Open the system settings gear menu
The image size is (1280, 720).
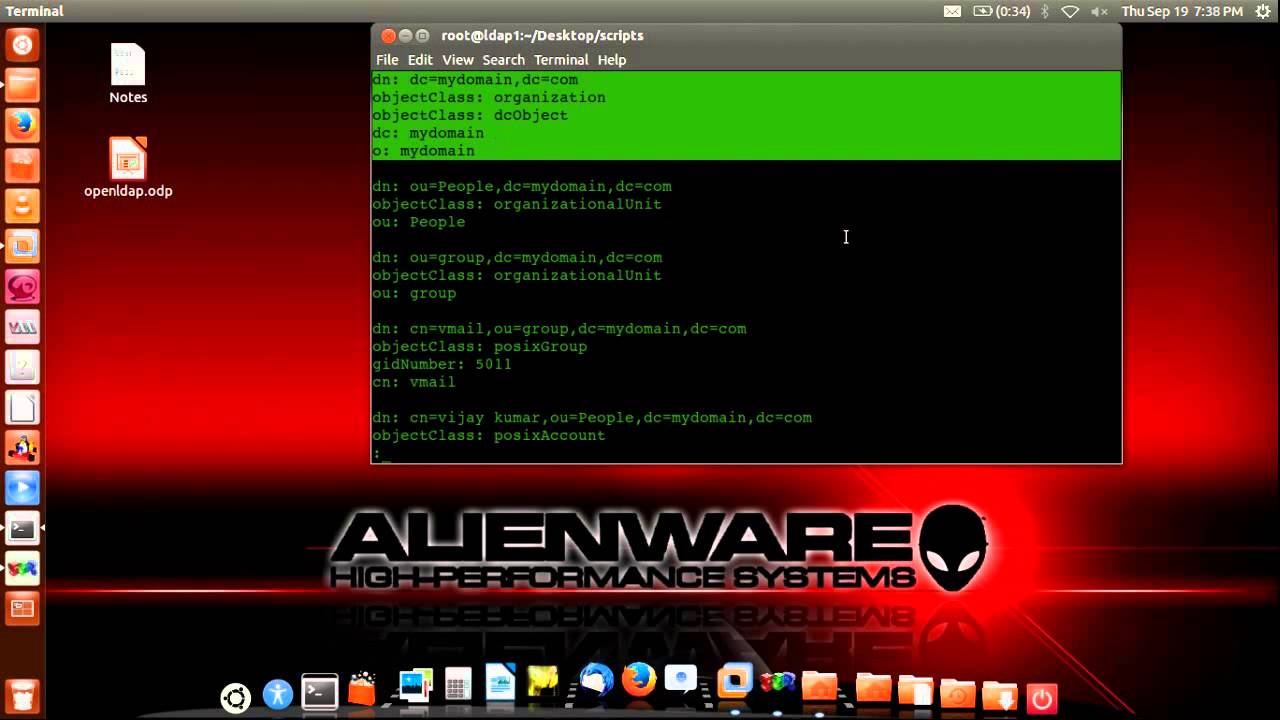point(1264,11)
